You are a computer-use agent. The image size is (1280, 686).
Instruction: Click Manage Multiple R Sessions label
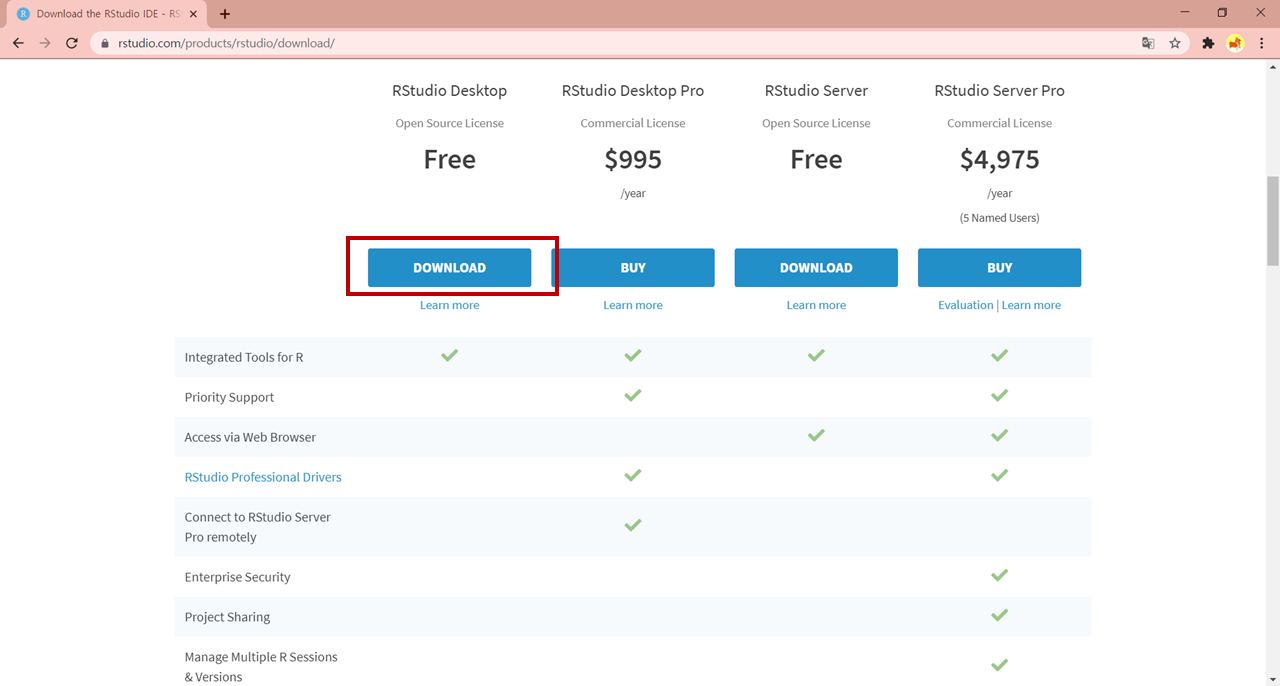(261, 667)
